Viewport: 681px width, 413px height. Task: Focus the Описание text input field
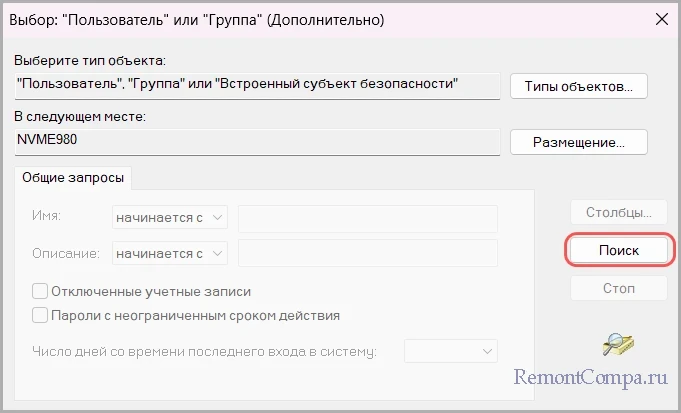(x=368, y=253)
